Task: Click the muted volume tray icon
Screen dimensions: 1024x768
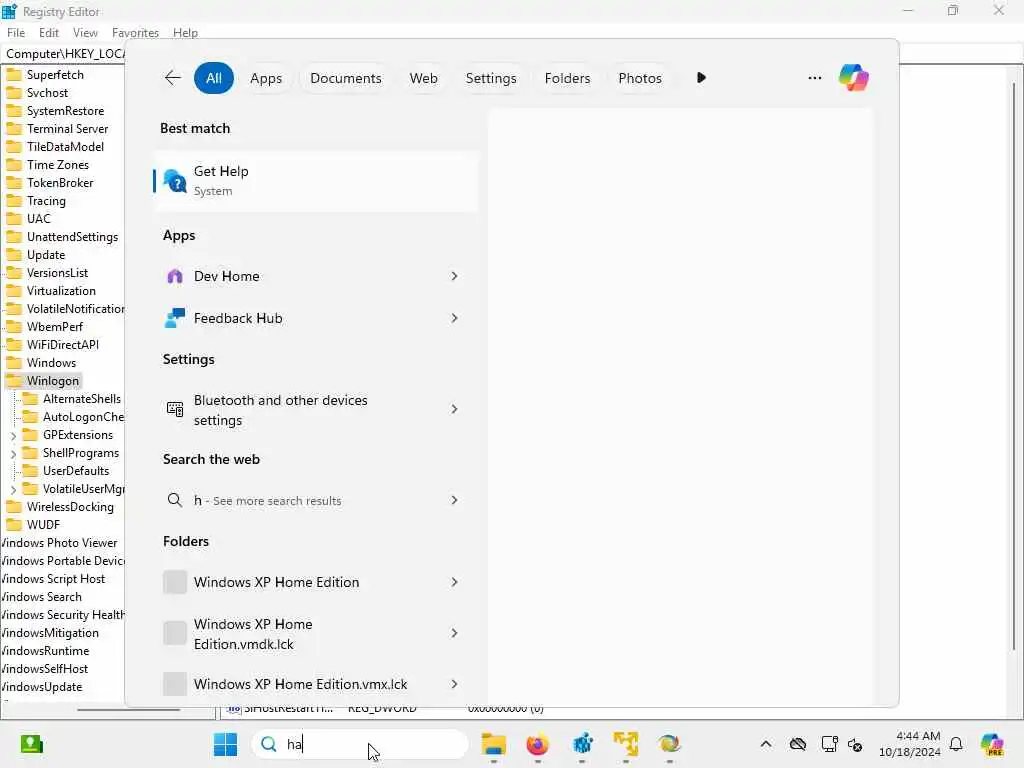Action: coord(855,744)
